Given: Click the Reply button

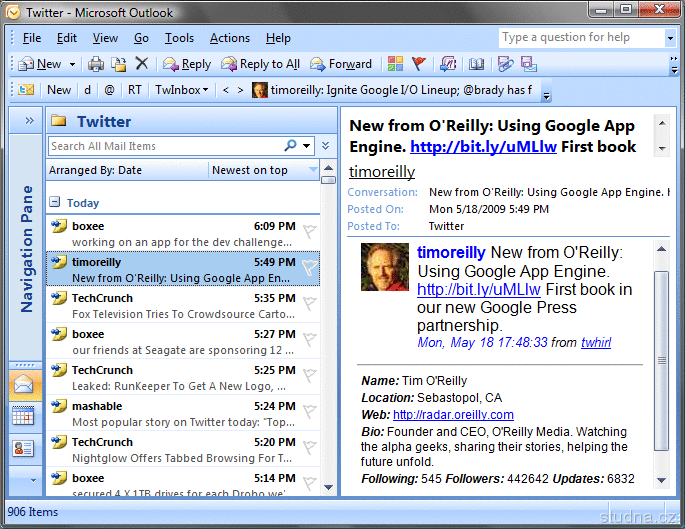Looking at the screenshot, I should (x=187, y=64).
